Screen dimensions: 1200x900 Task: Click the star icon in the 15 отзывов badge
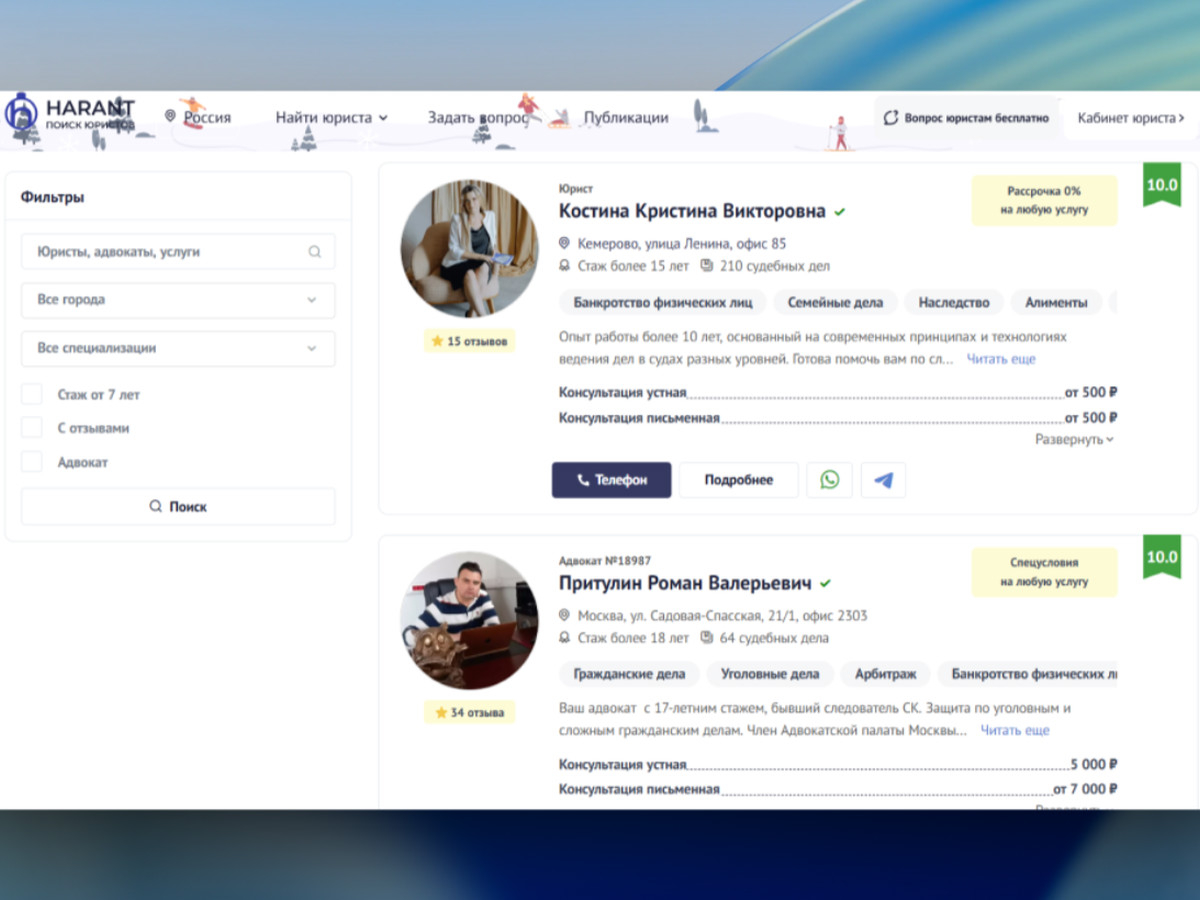(x=437, y=341)
